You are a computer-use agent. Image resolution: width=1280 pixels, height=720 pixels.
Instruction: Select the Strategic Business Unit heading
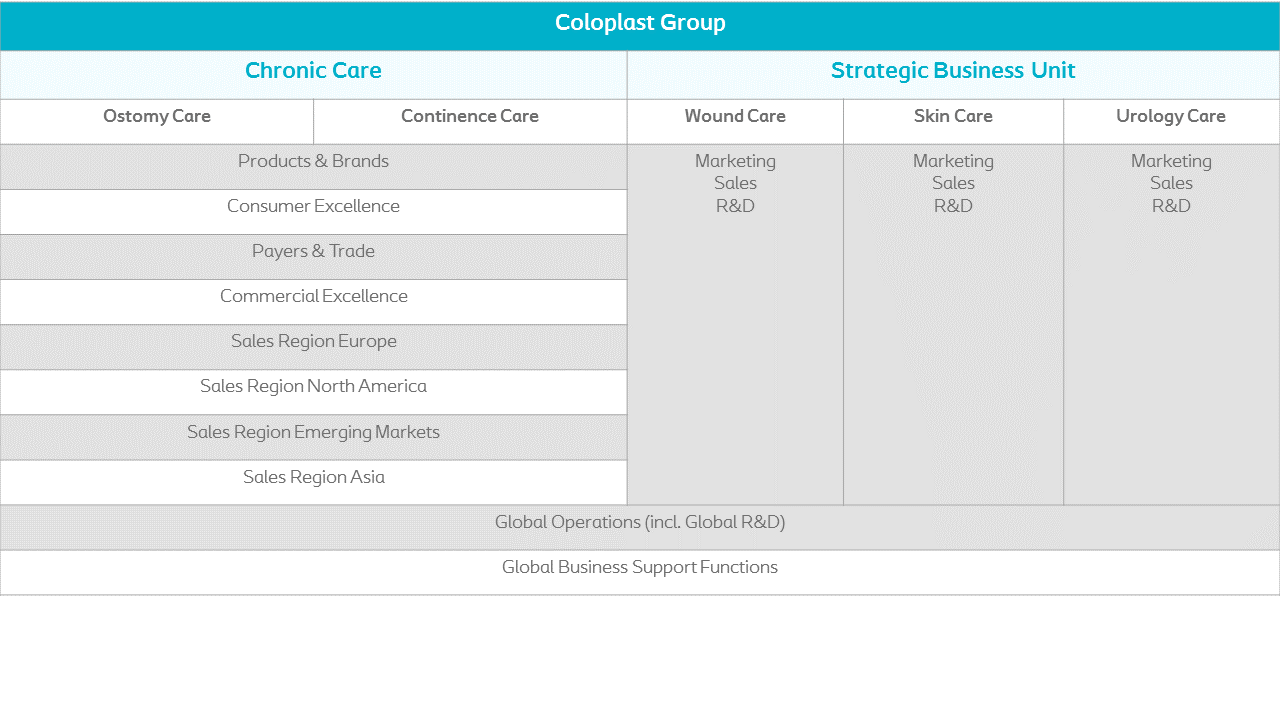point(953,75)
